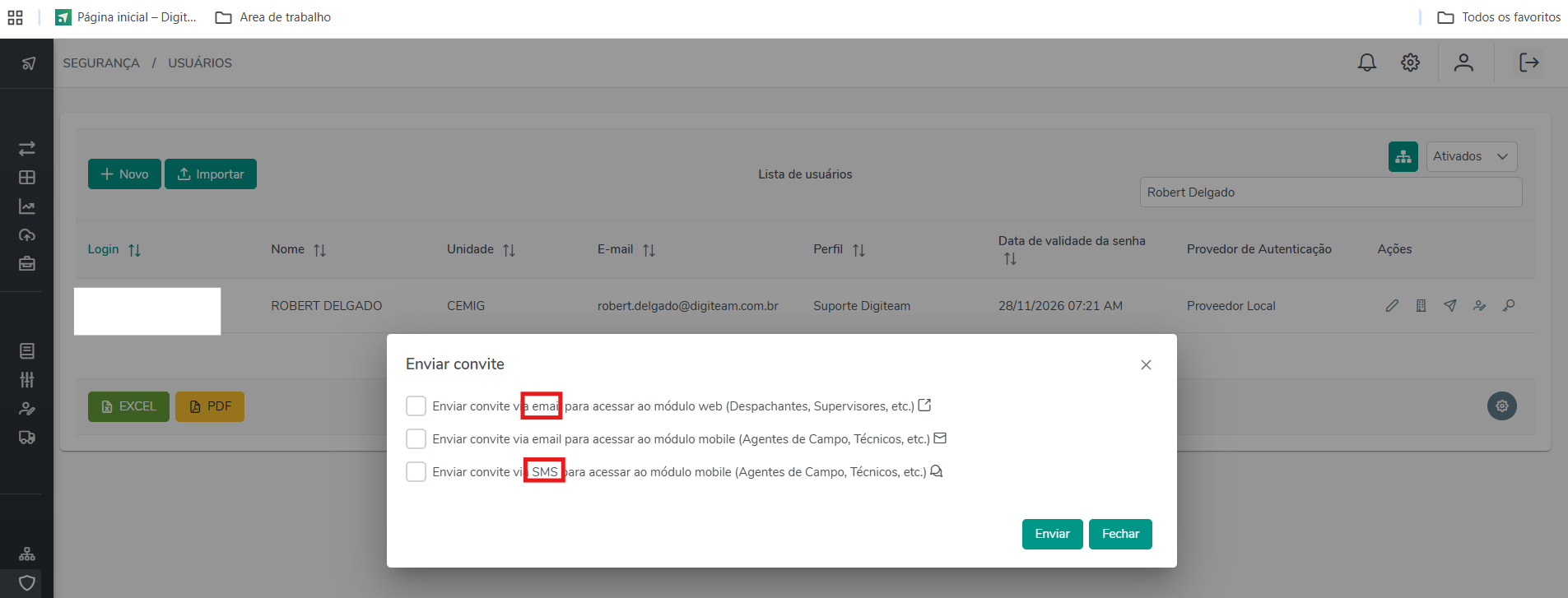Enable email invite for web module checkbox

pyautogui.click(x=416, y=406)
